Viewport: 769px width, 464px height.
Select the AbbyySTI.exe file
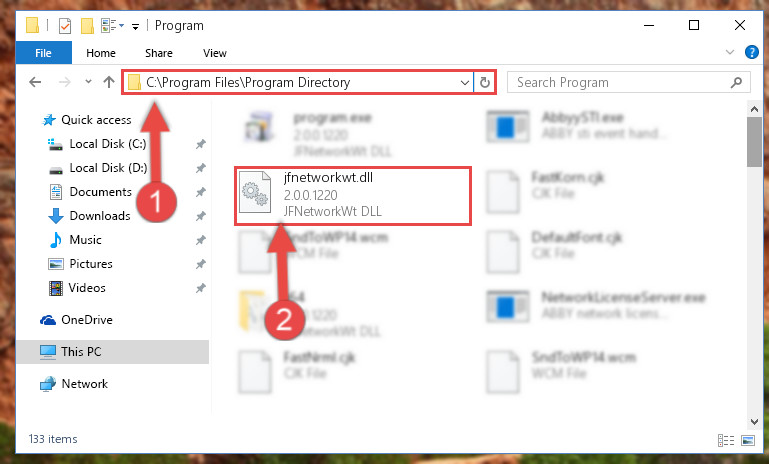click(x=579, y=126)
